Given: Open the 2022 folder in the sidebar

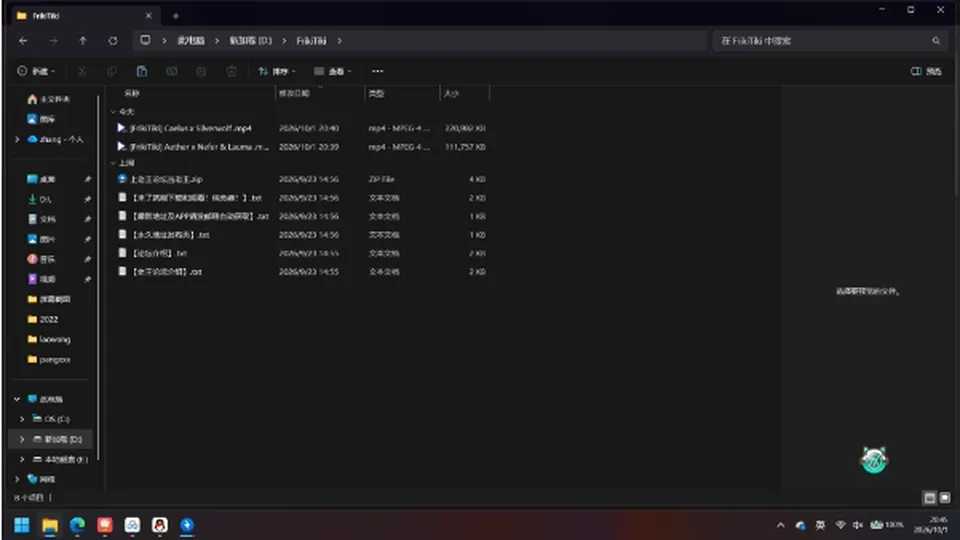Looking at the screenshot, I should [43, 320].
